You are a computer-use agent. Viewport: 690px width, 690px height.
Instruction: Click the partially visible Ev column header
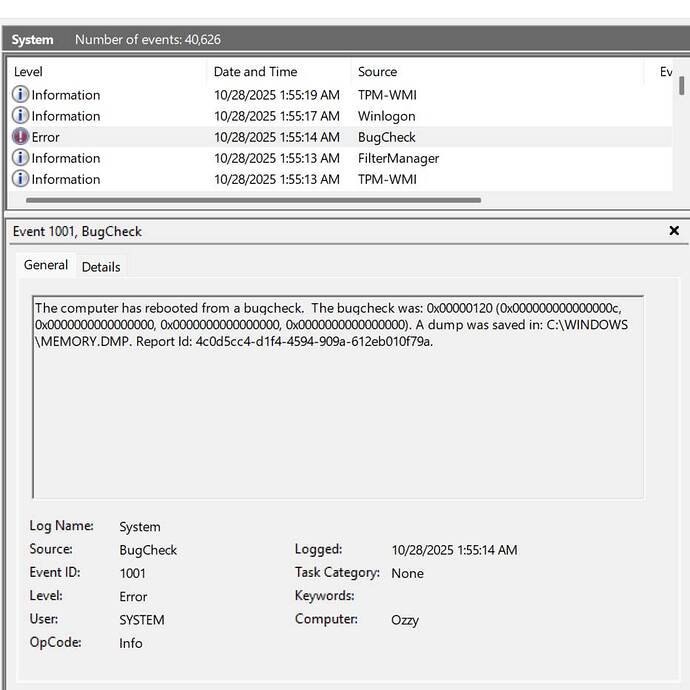(665, 72)
